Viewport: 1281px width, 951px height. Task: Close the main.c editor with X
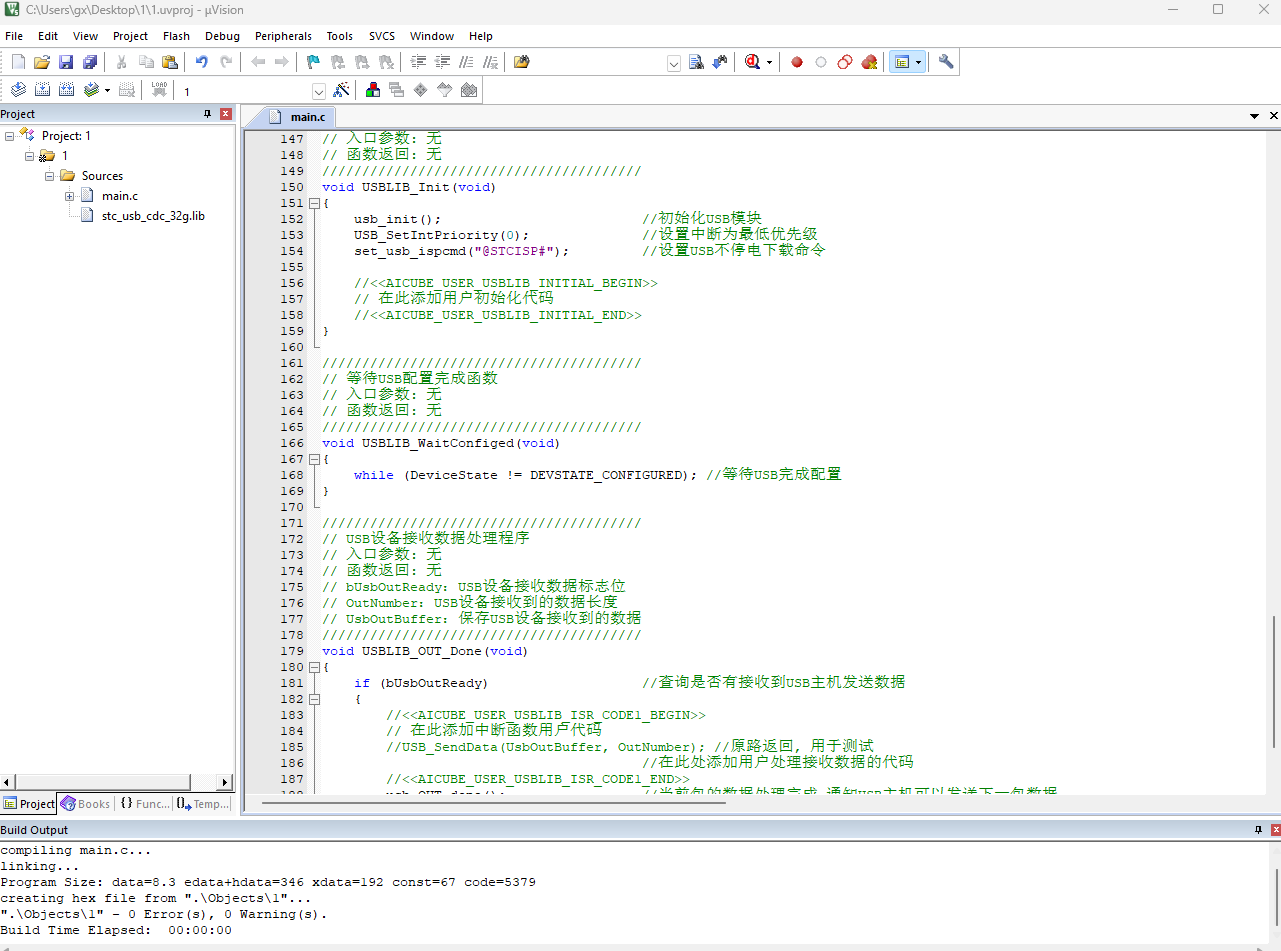tap(1274, 116)
